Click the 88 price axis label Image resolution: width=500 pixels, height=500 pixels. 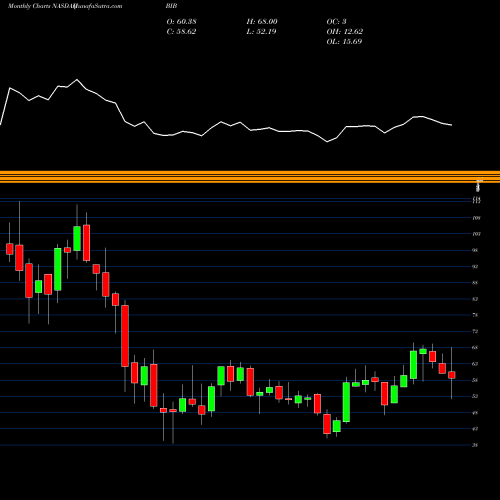coord(475,283)
